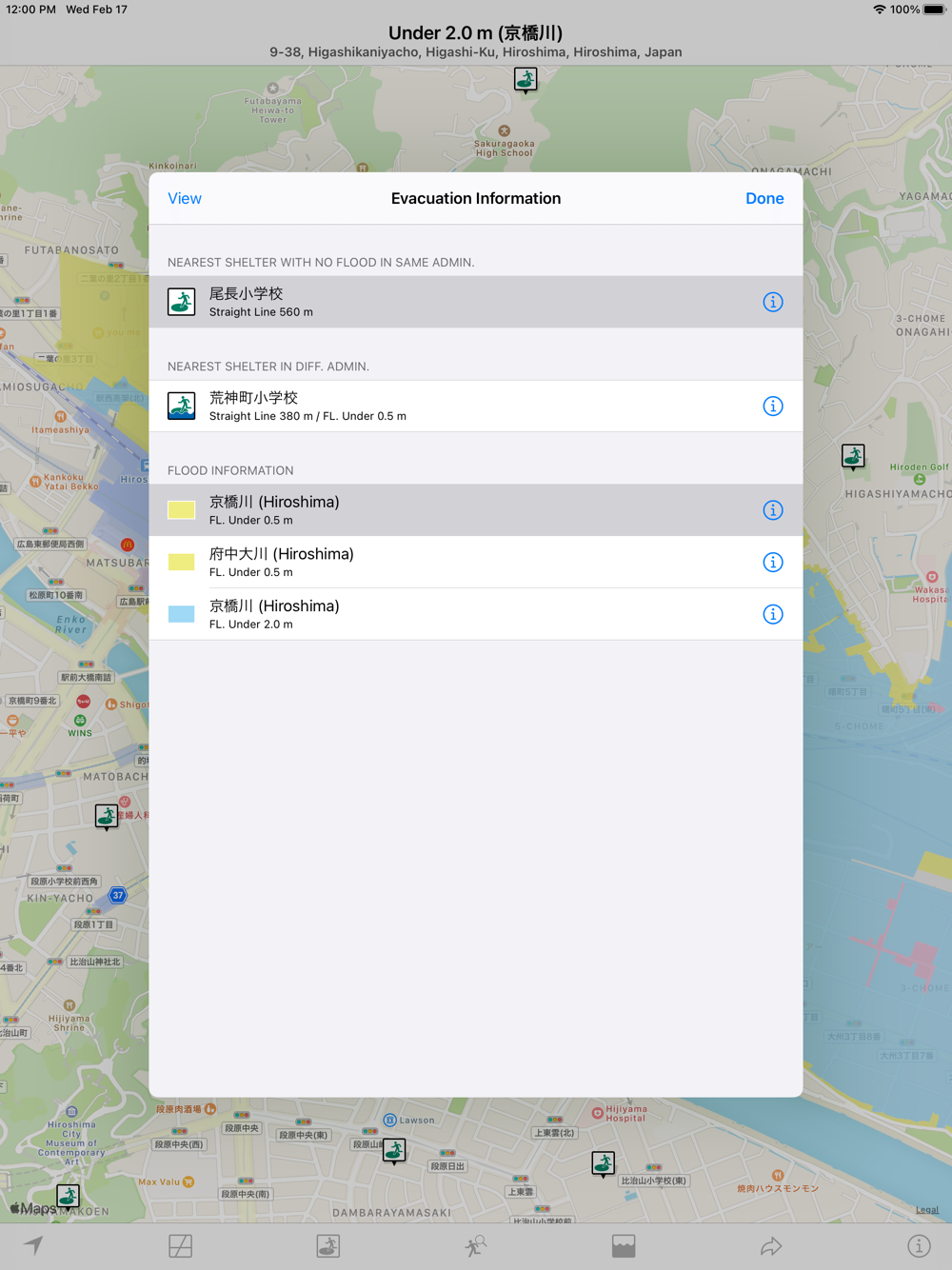Tap the Done button

tap(764, 198)
